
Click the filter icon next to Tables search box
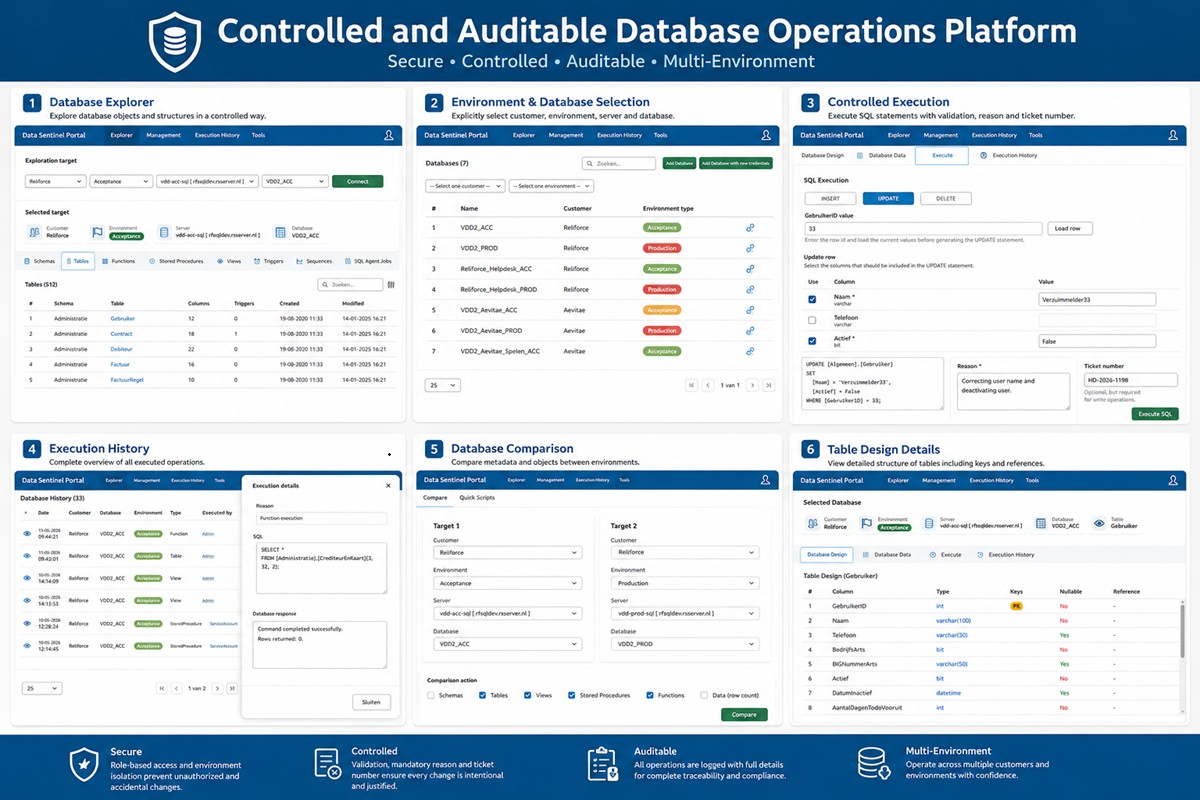pos(391,285)
